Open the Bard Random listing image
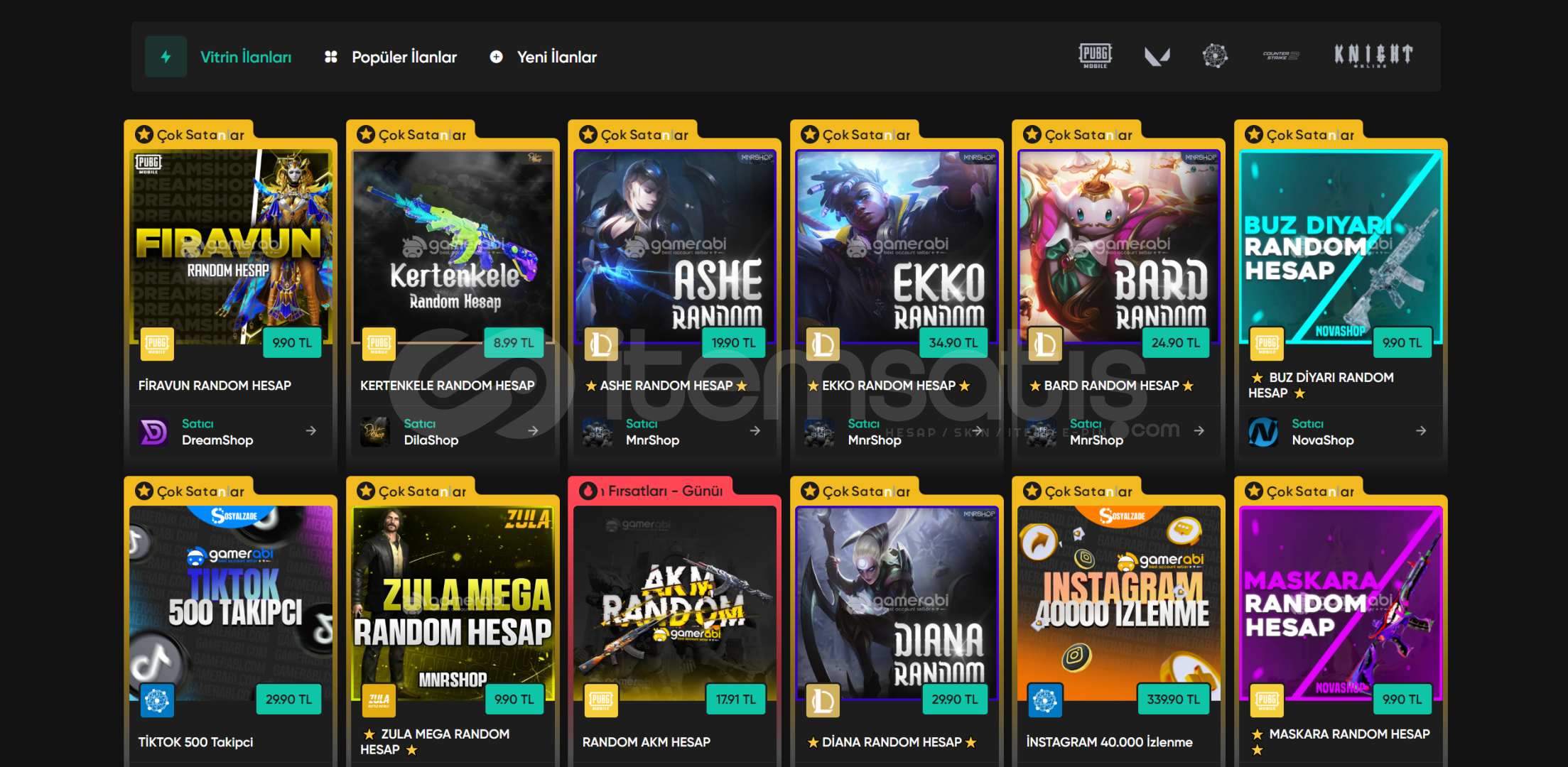Screen dimensions: 1568x767 tap(1119, 247)
